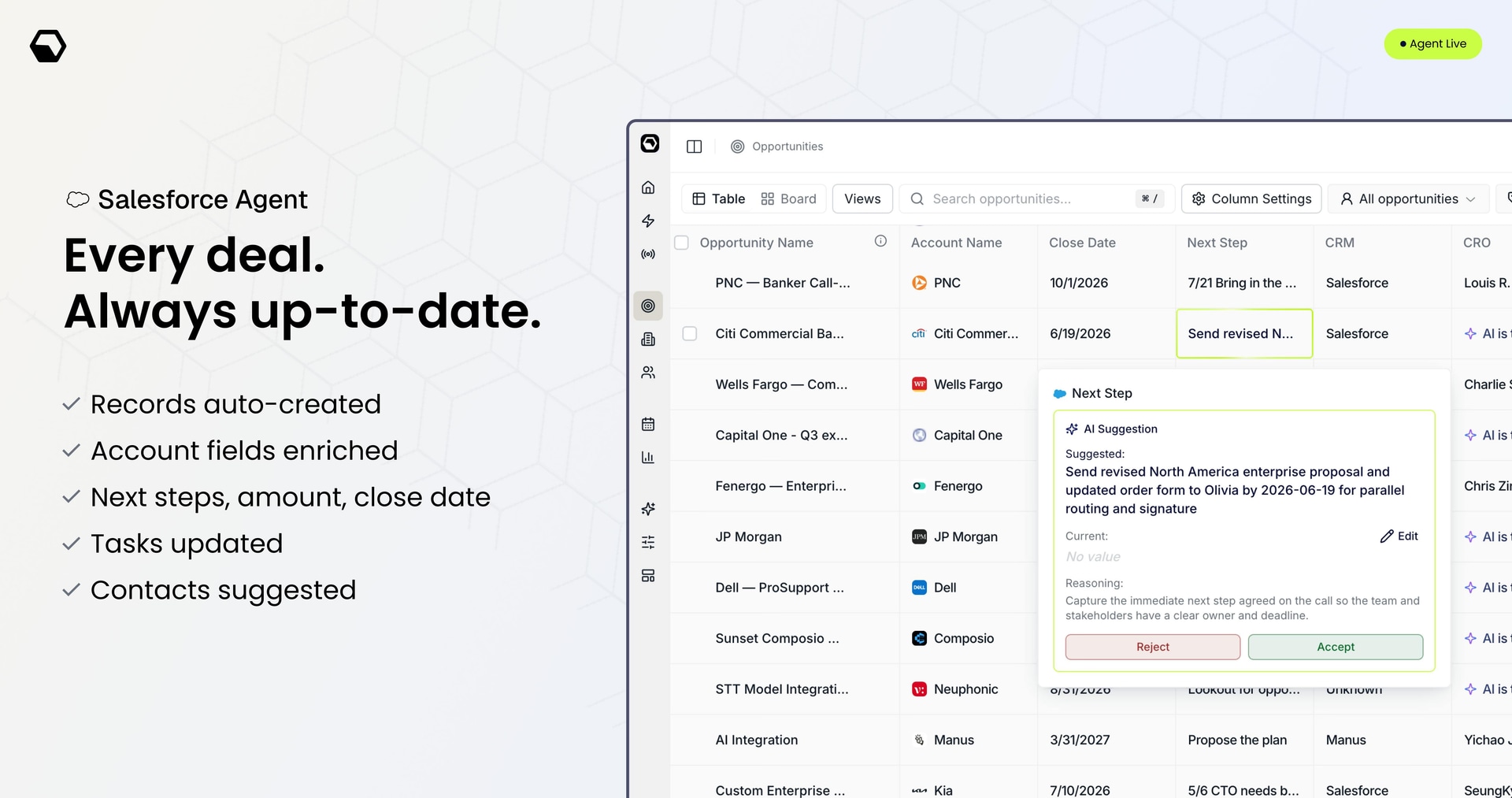The image size is (1512, 798).
Task: Click the lightning bolt sidebar icon
Action: 648,221
